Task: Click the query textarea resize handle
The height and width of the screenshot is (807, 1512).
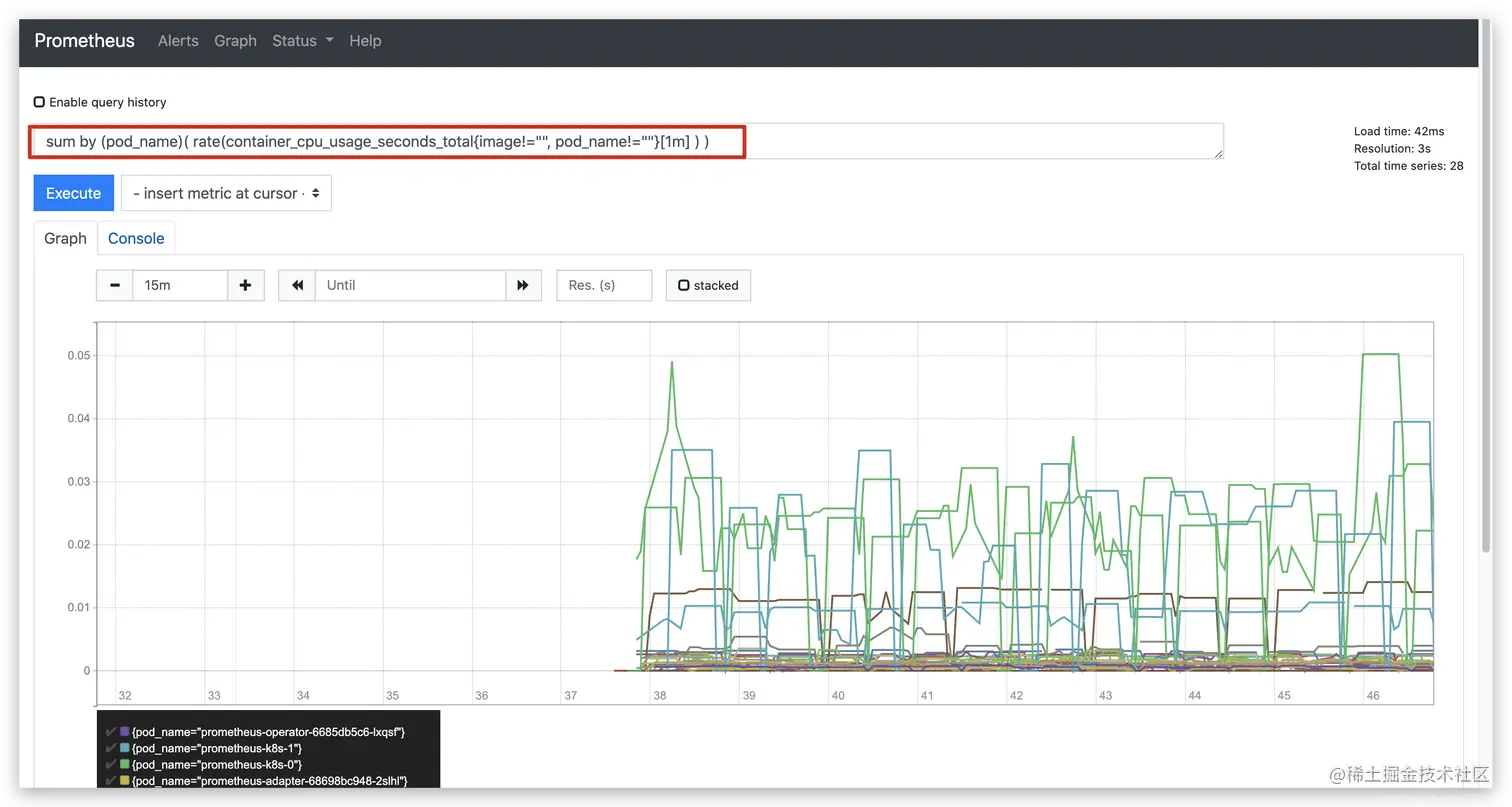Action: (x=1218, y=153)
